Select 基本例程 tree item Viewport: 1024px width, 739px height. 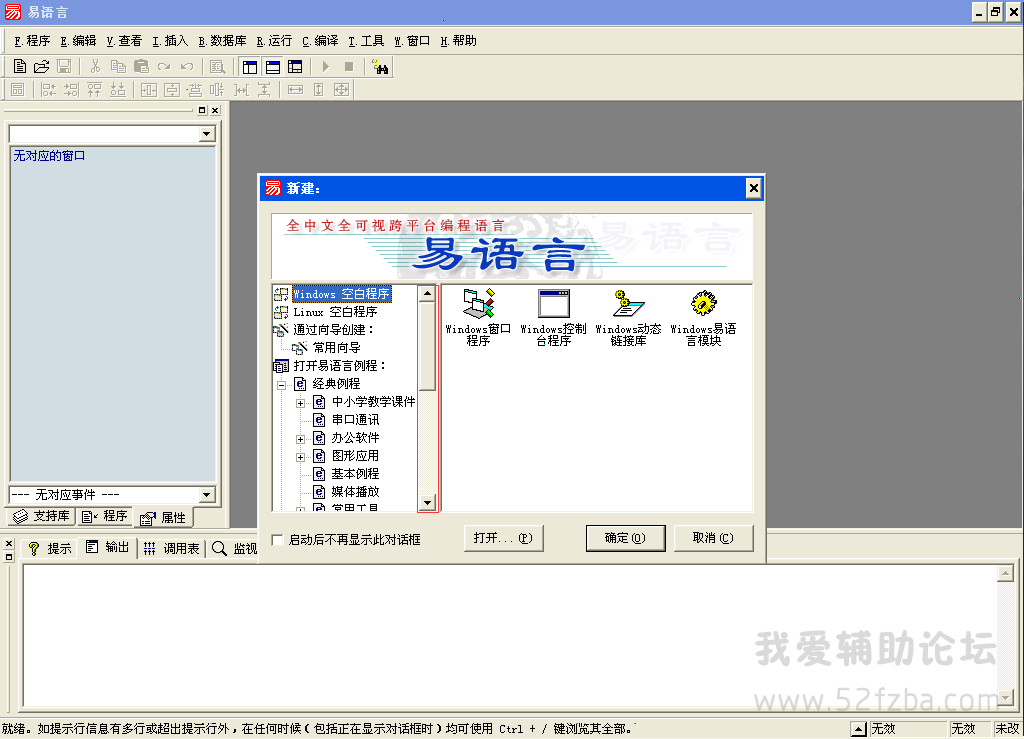tap(355, 474)
